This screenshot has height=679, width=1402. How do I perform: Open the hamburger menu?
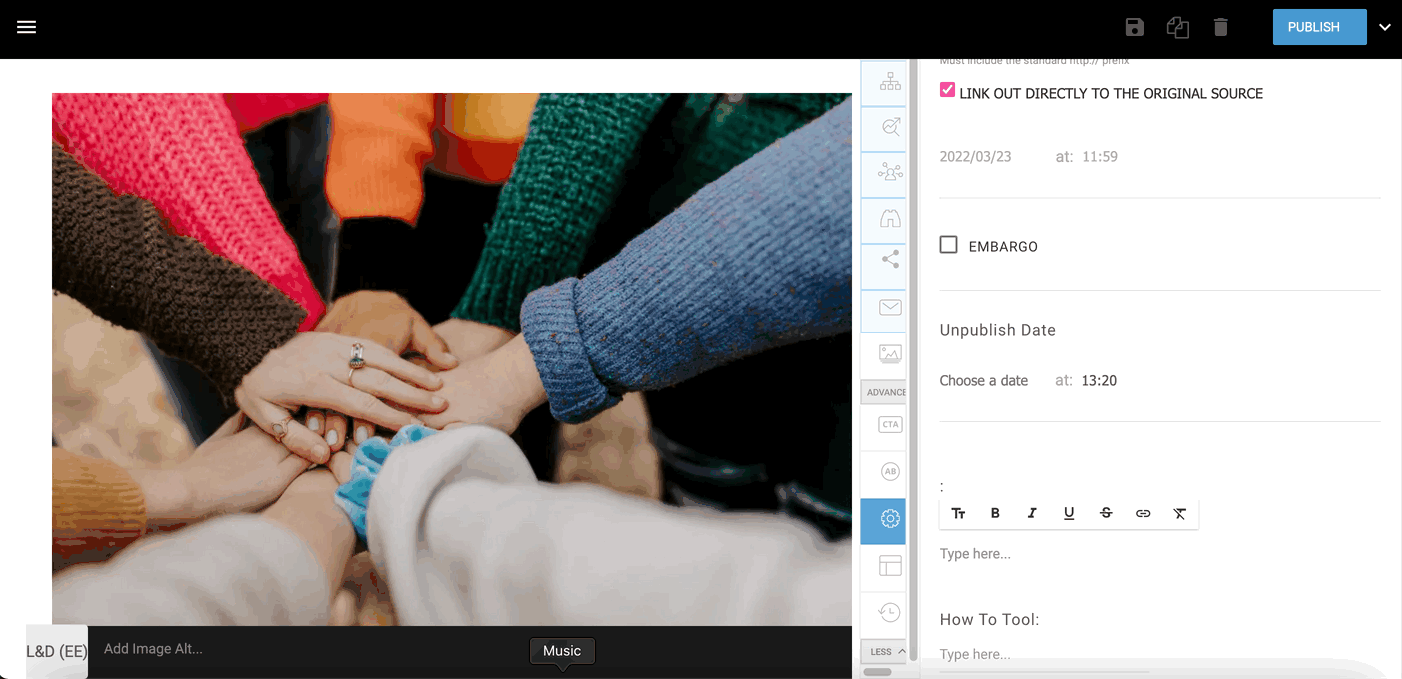pos(27,27)
